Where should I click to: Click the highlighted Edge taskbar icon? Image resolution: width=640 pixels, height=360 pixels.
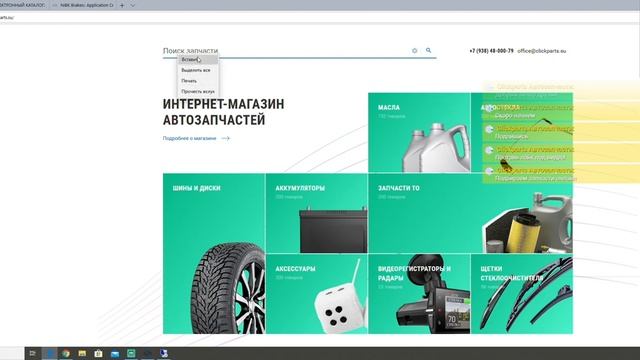coord(49,353)
